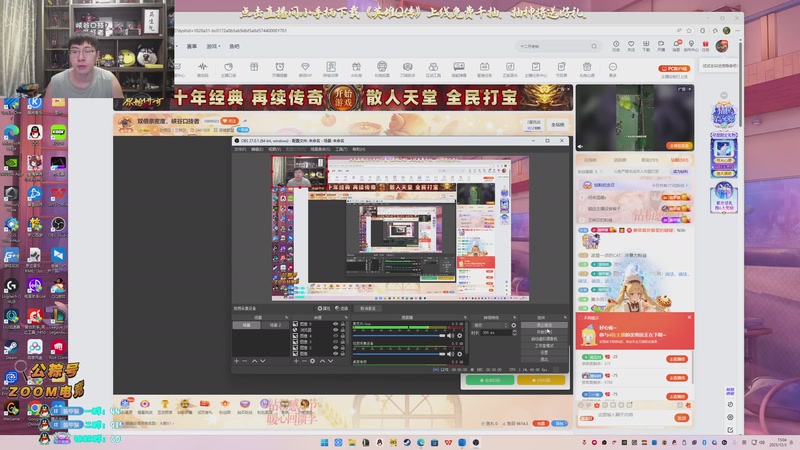The width and height of the screenshot is (800, 450).
Task: Click the transition duration stepper arrows
Action: [514, 333]
